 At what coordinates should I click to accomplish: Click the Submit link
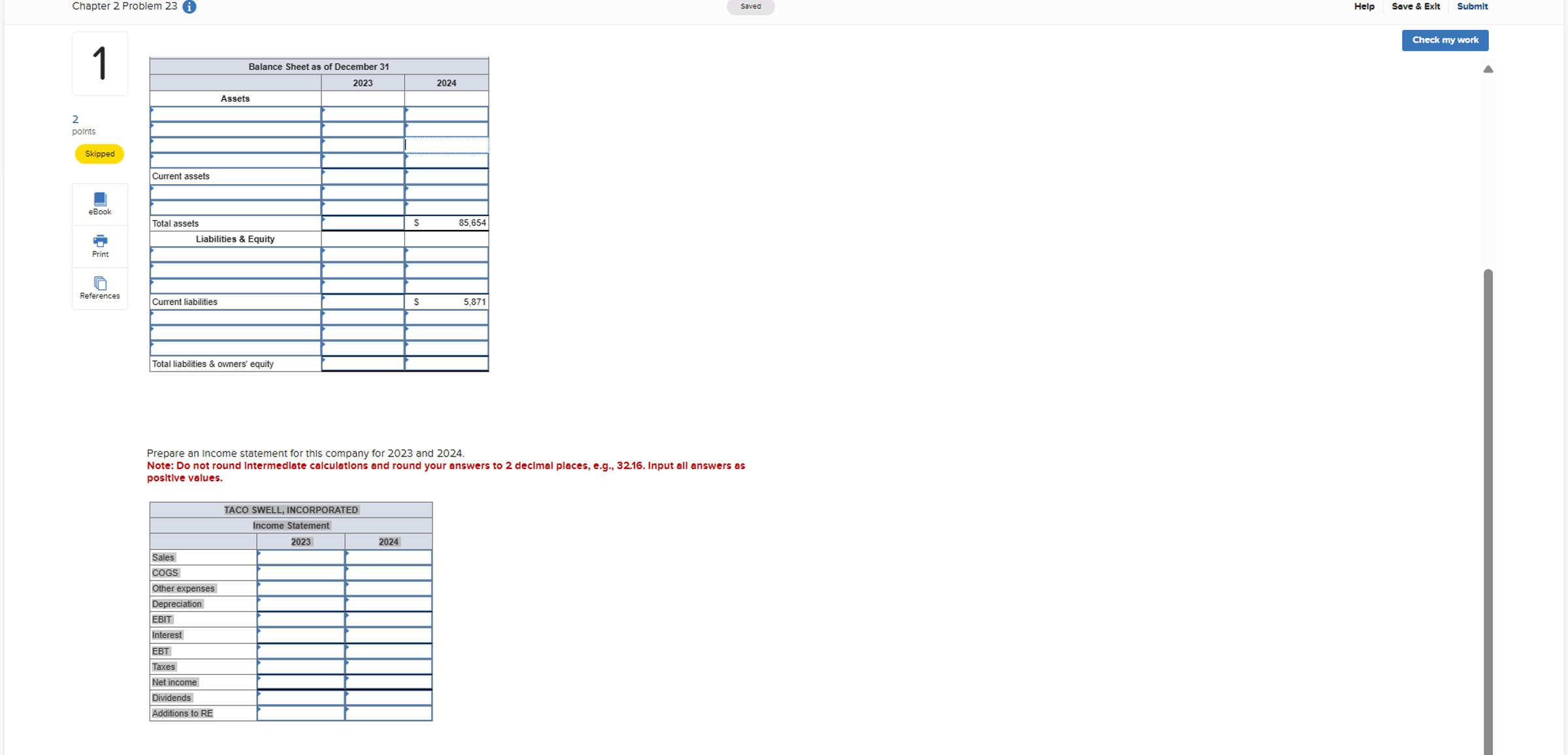pyautogui.click(x=1472, y=7)
